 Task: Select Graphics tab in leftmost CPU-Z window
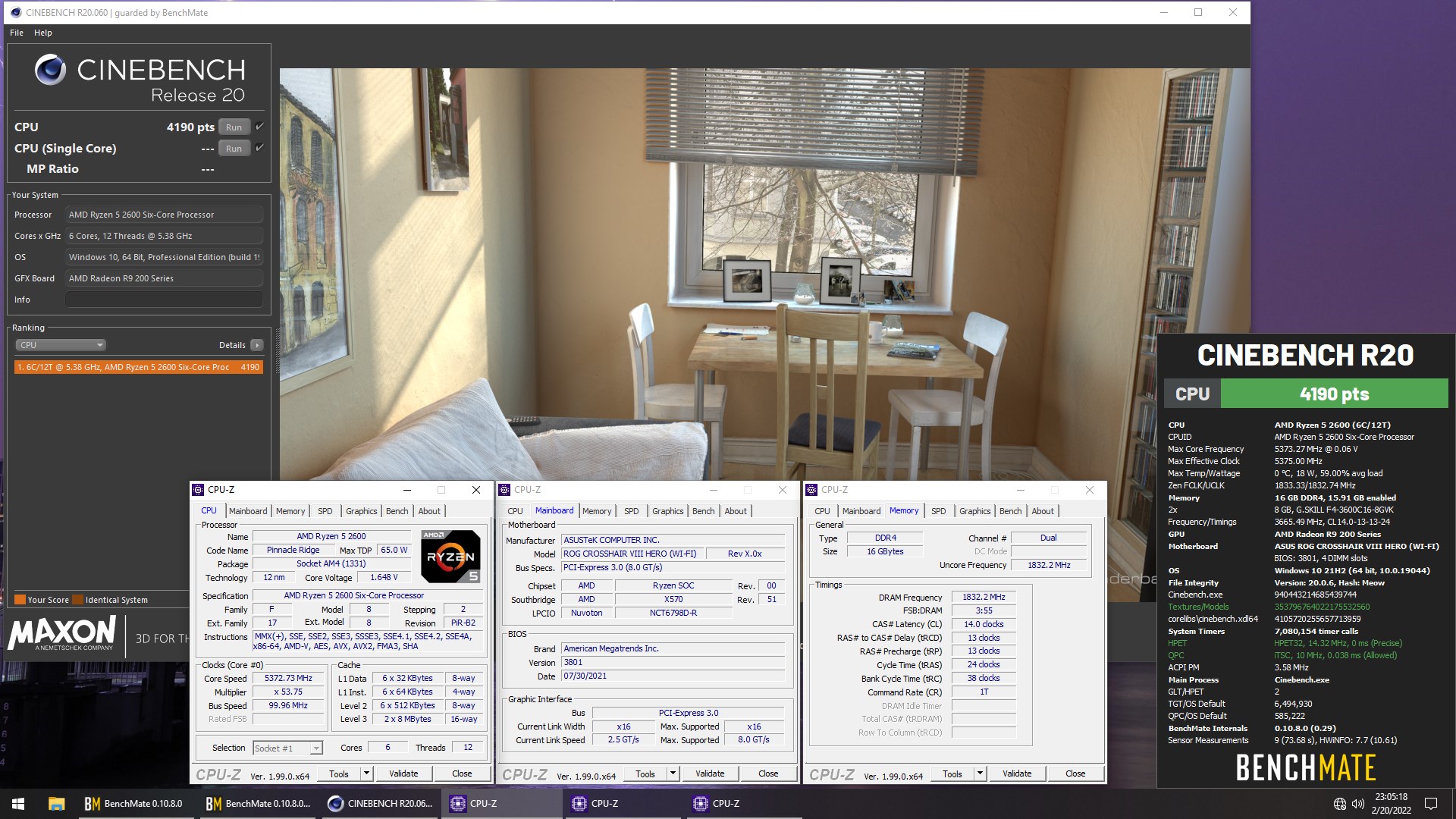pyautogui.click(x=361, y=511)
